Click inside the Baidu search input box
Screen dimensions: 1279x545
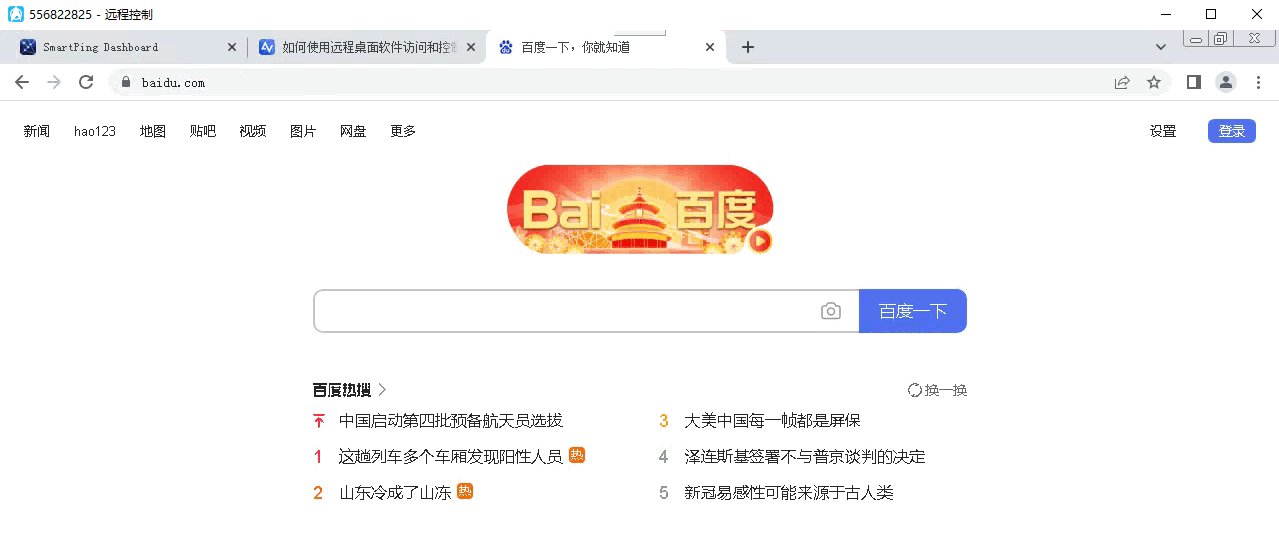[x=565, y=311]
